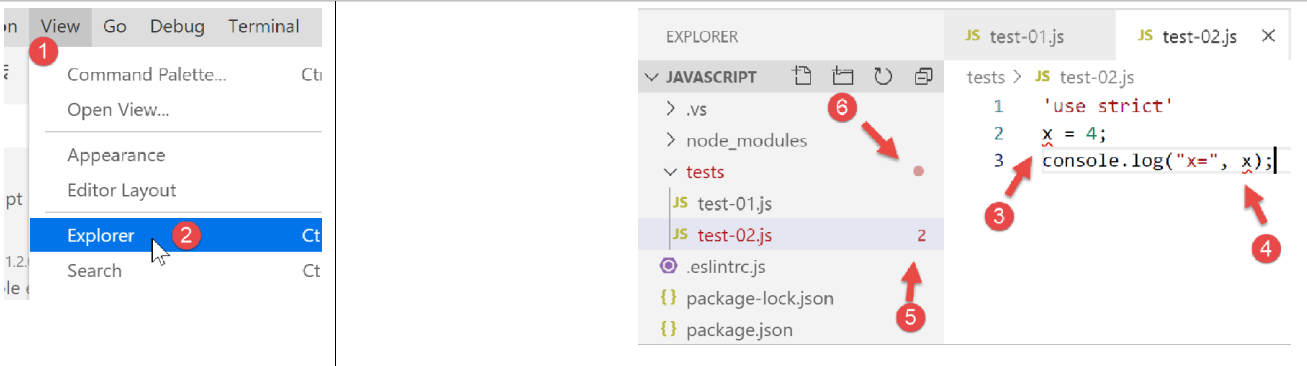
Task: Click the tests breadcrumb segment
Action: (985, 77)
